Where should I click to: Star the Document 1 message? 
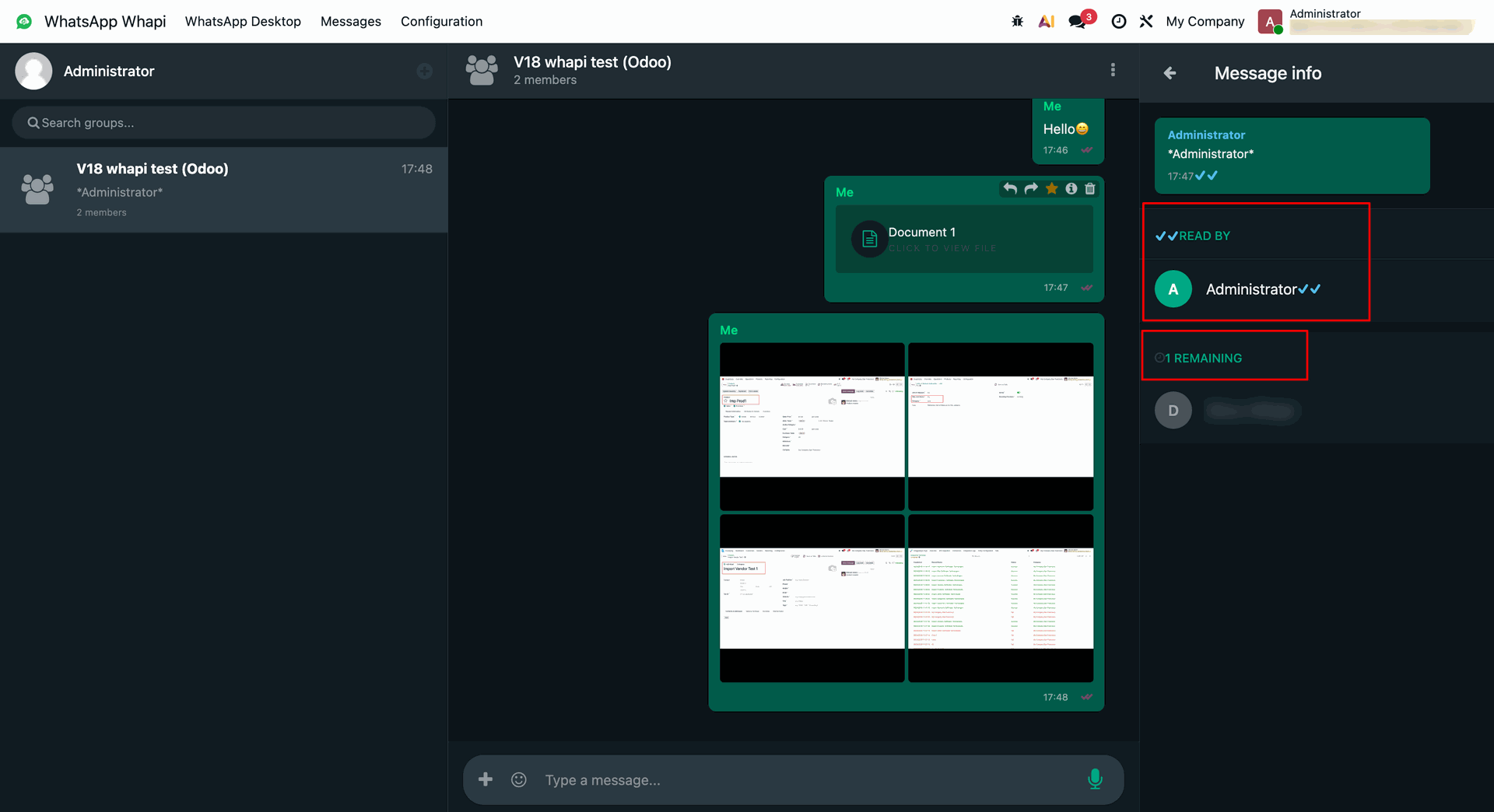click(x=1051, y=188)
